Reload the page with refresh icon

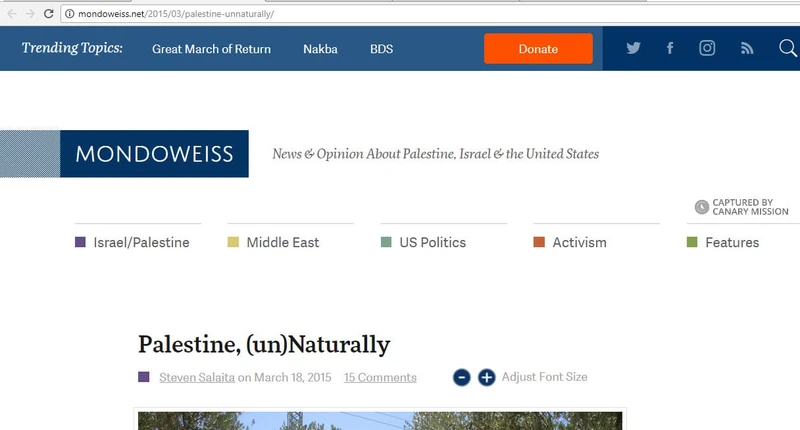click(x=48, y=14)
